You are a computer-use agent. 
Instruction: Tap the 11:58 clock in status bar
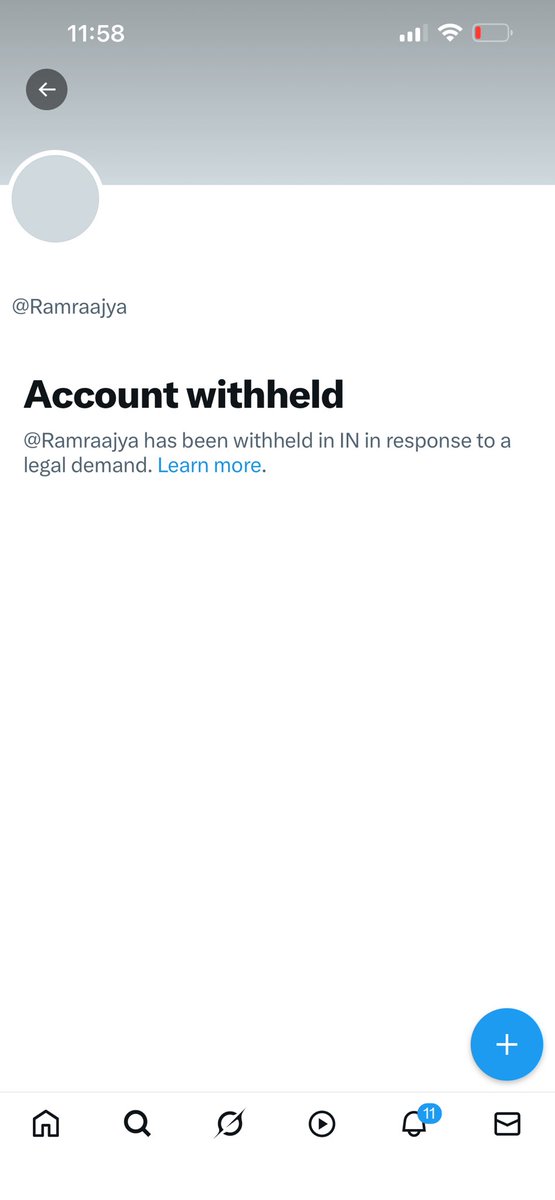[96, 33]
